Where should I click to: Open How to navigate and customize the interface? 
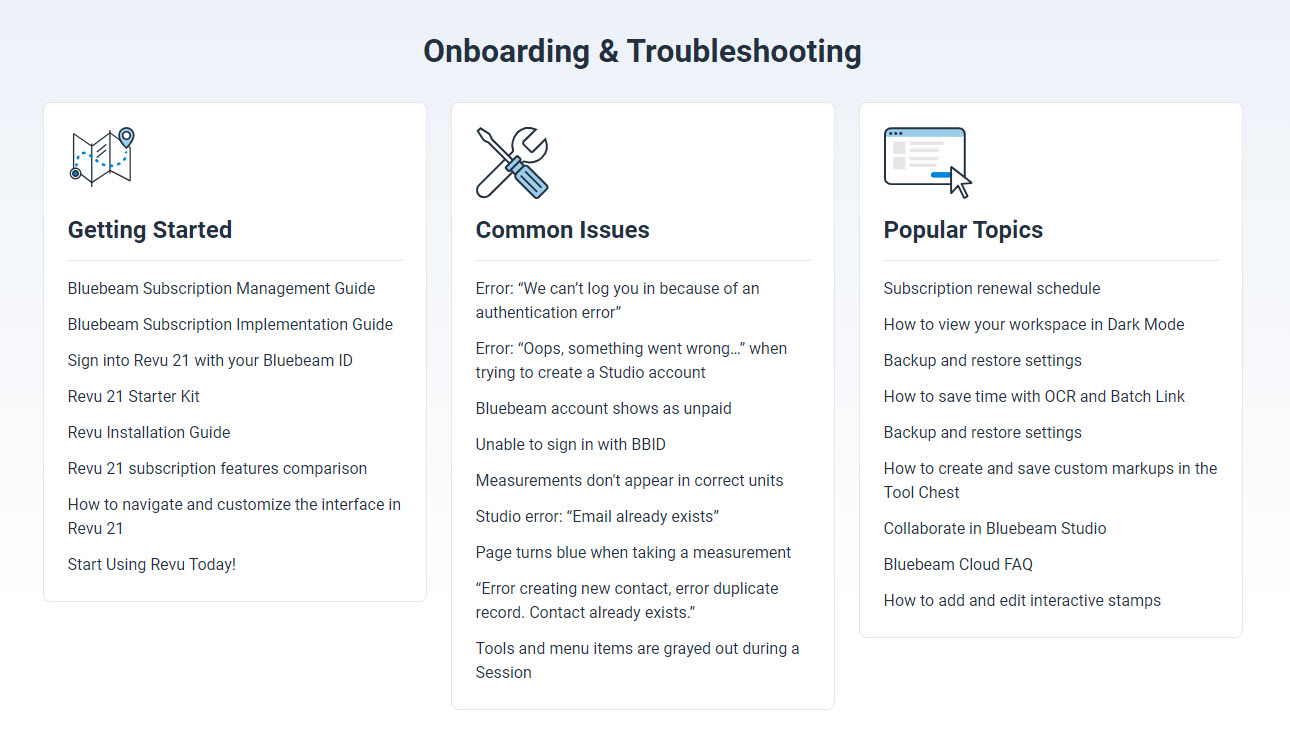point(234,516)
